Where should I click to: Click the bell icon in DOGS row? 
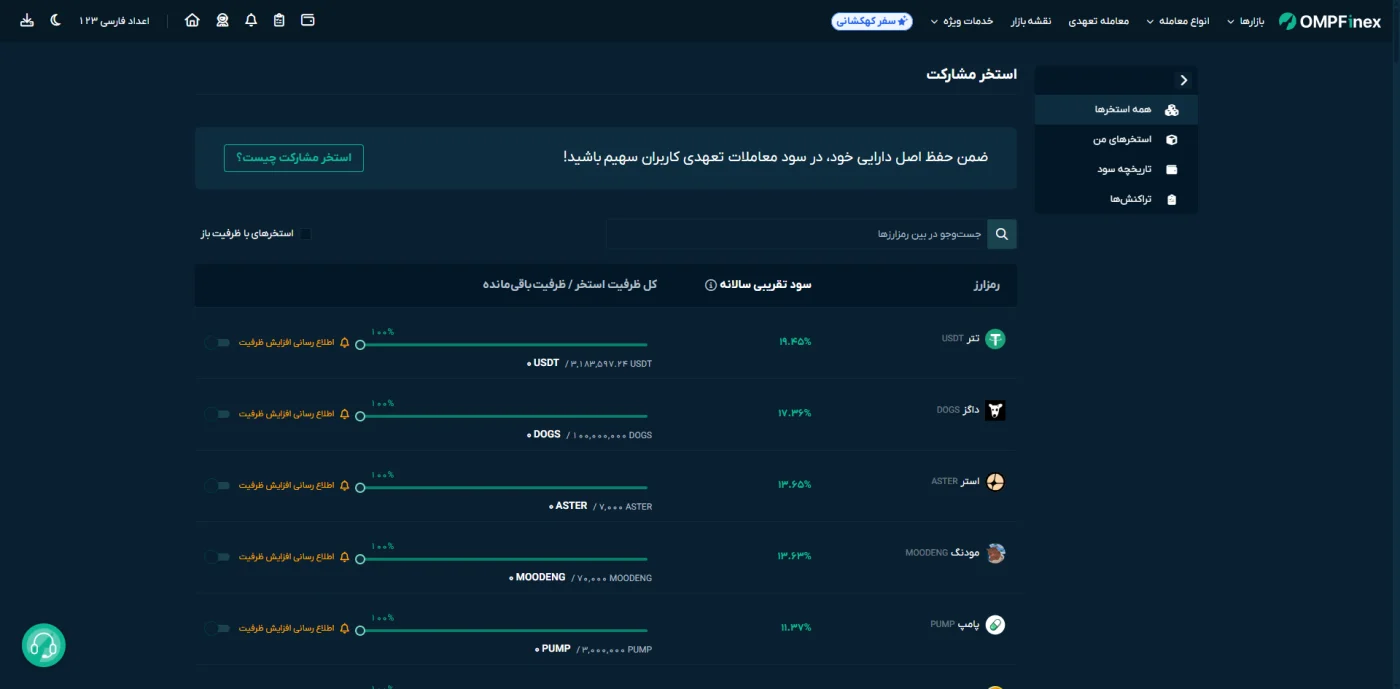tap(345, 414)
